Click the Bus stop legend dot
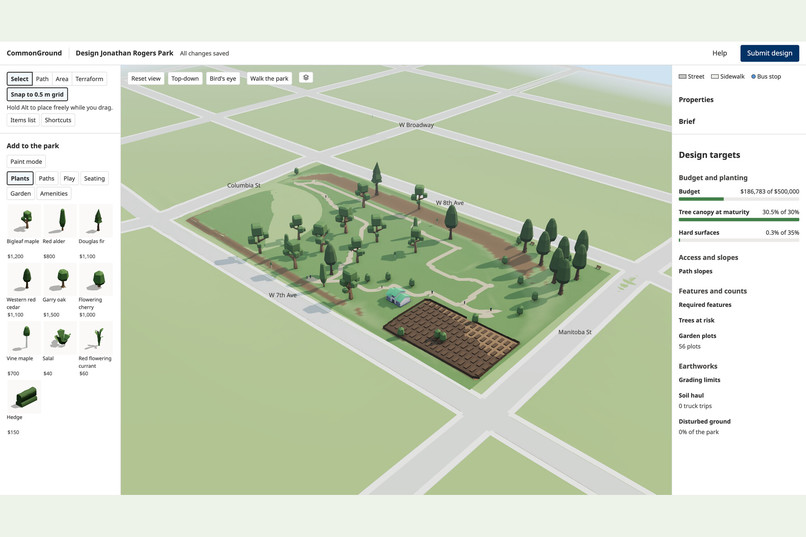The height and width of the screenshot is (537, 806). [x=753, y=77]
